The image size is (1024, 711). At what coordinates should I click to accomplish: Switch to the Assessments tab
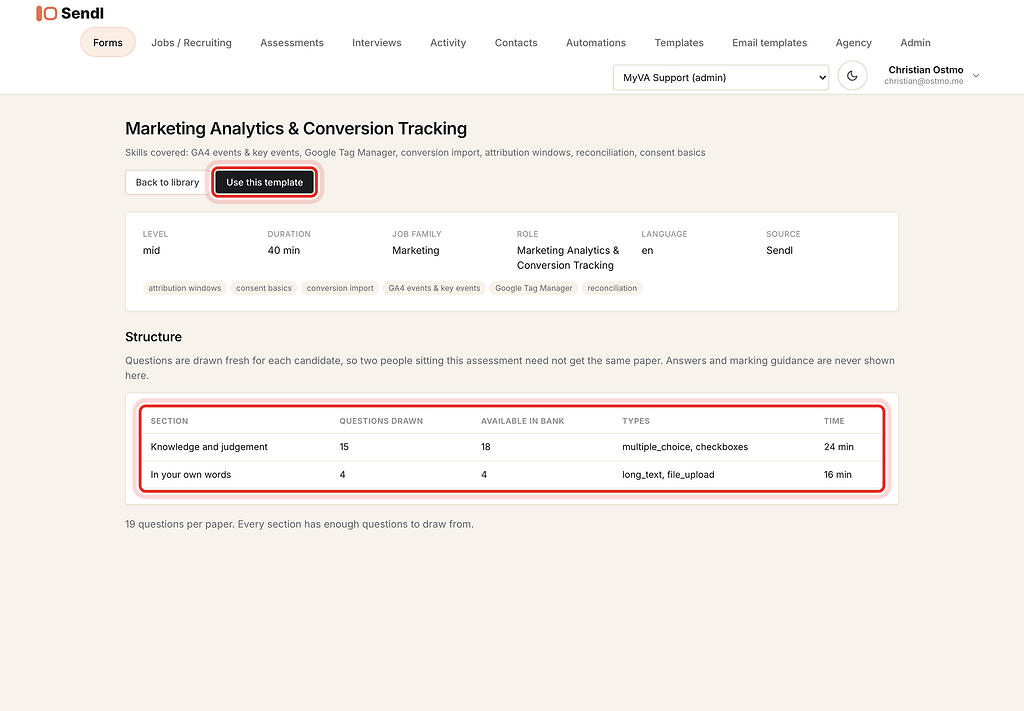[x=292, y=42]
